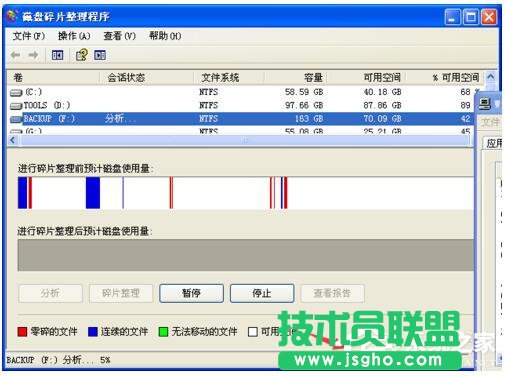Click the BACKUP F: drive icon
Image resolution: width=505 pixels, height=376 pixels.
16,119
